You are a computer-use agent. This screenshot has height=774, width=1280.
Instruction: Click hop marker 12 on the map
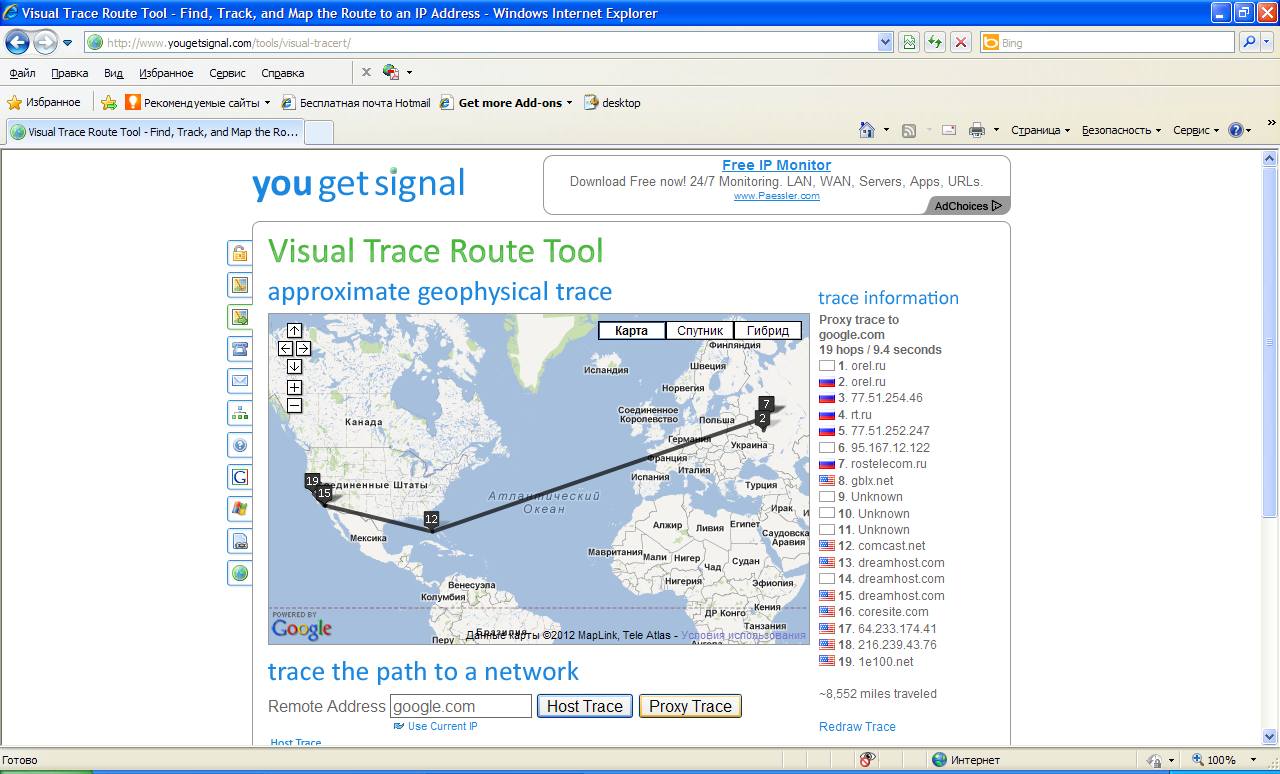[x=431, y=519]
